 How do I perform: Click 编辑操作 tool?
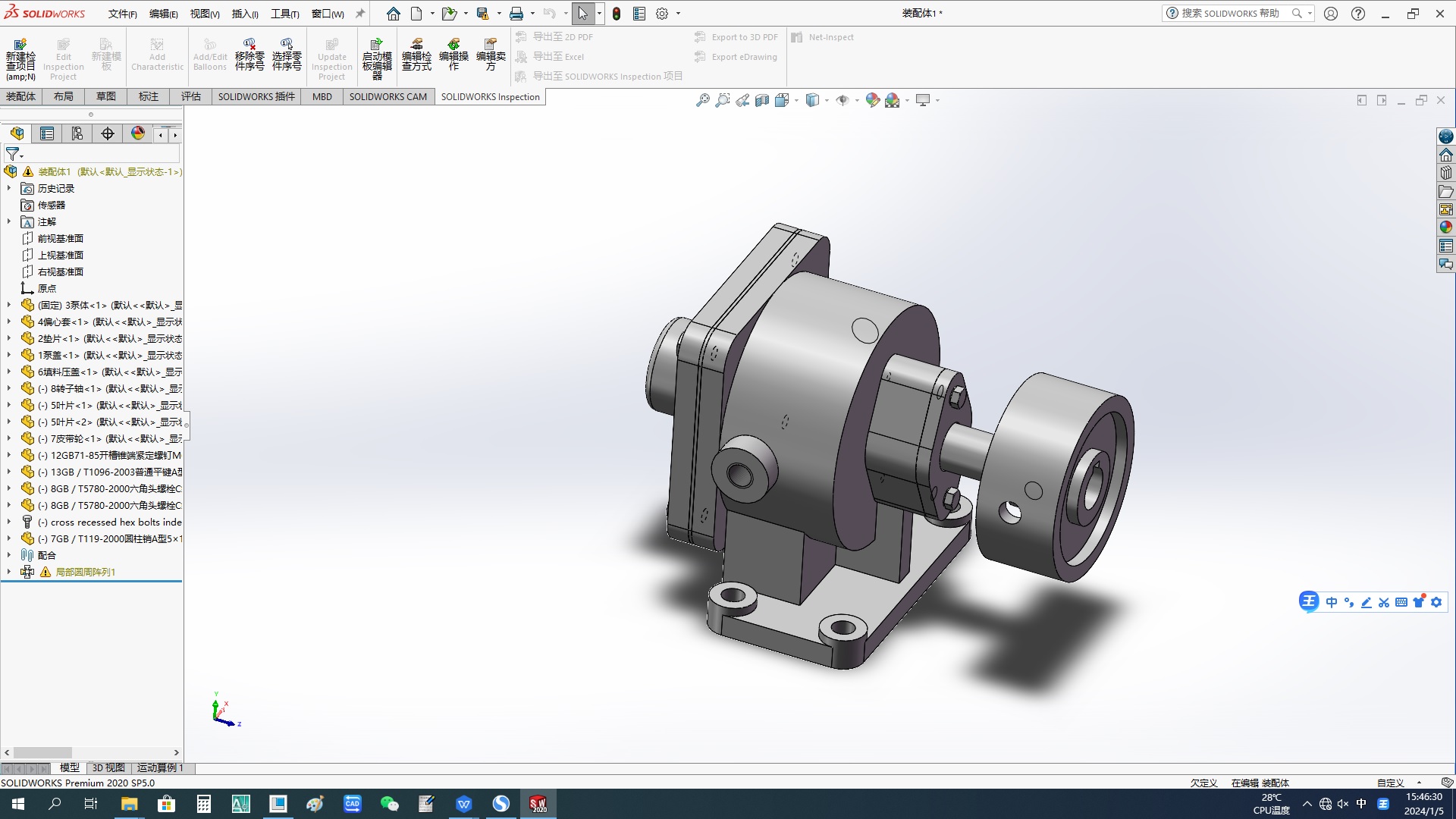(x=453, y=55)
